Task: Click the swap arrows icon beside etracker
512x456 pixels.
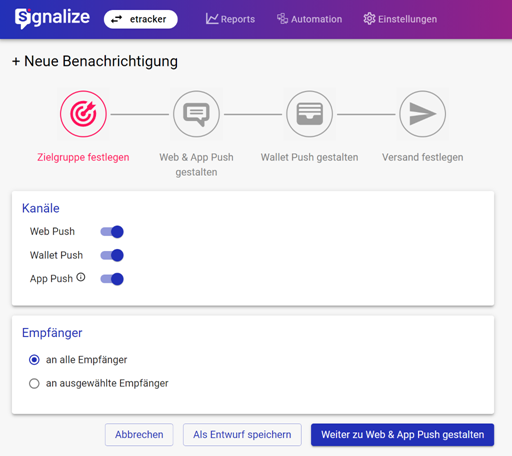Action: [116, 19]
